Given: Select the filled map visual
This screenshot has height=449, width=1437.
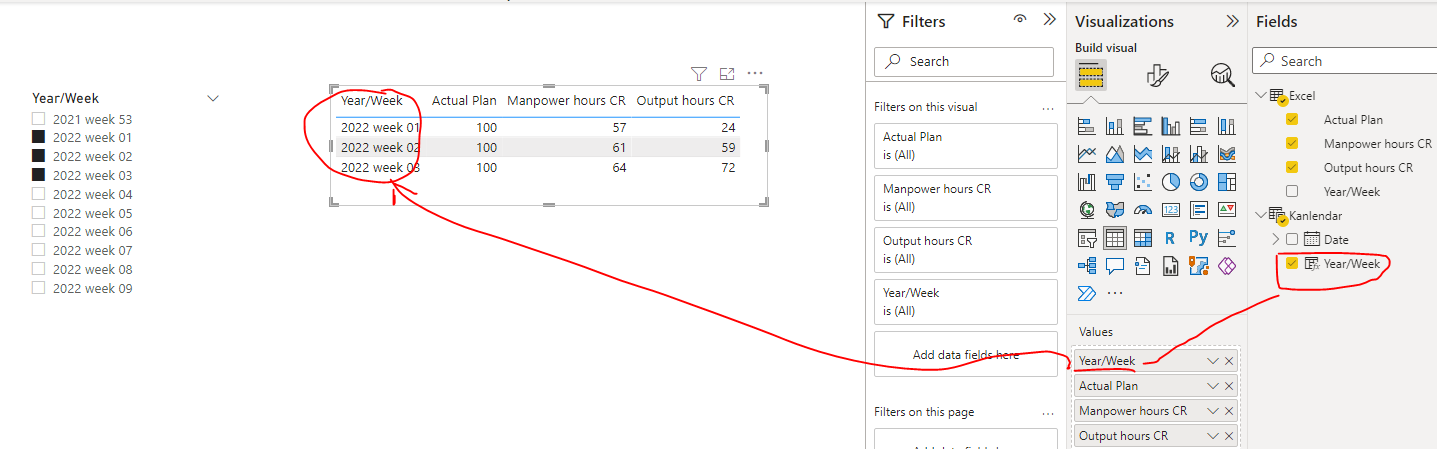Looking at the screenshot, I should pyautogui.click(x=1114, y=210).
